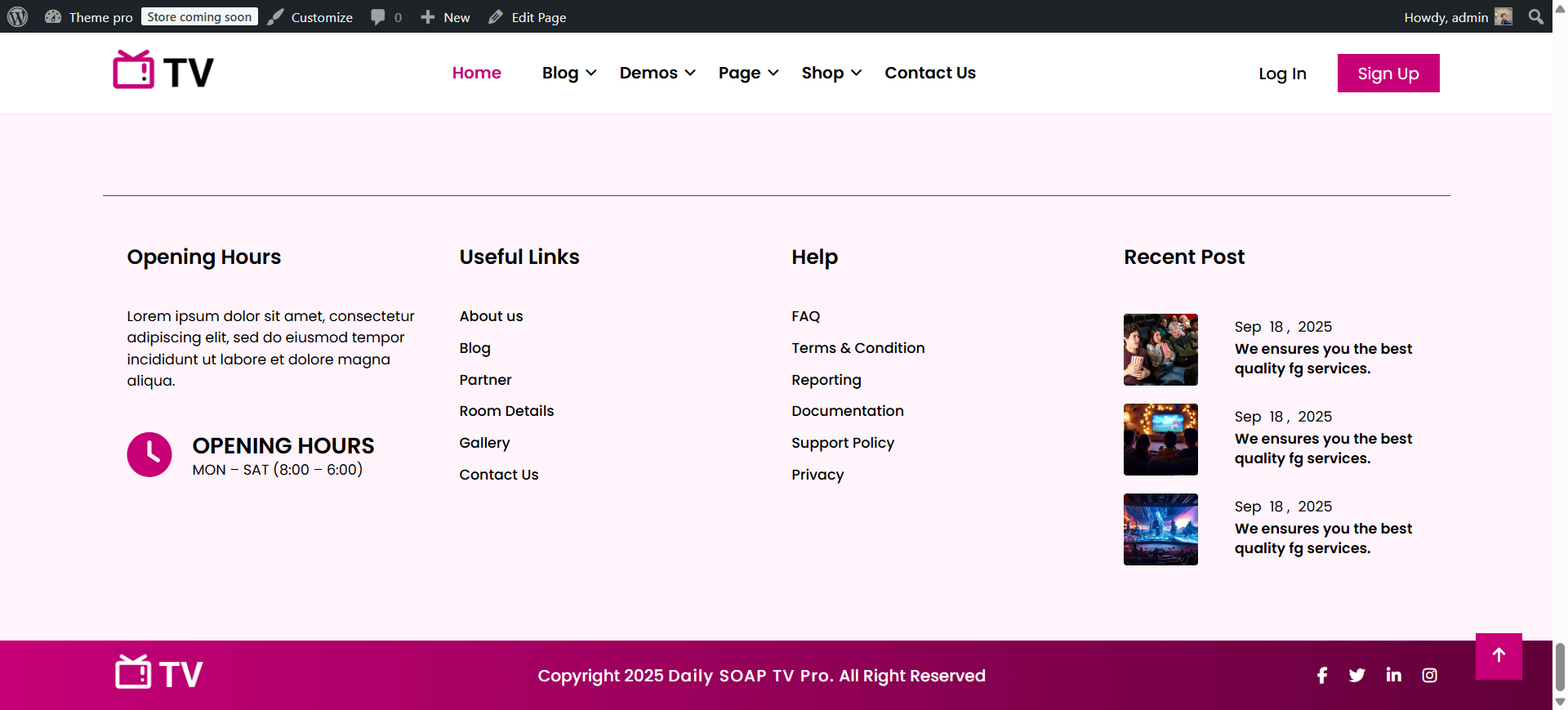Image resolution: width=1568 pixels, height=710 pixels.
Task: Open the first recent post thumbnail
Action: (x=1160, y=350)
